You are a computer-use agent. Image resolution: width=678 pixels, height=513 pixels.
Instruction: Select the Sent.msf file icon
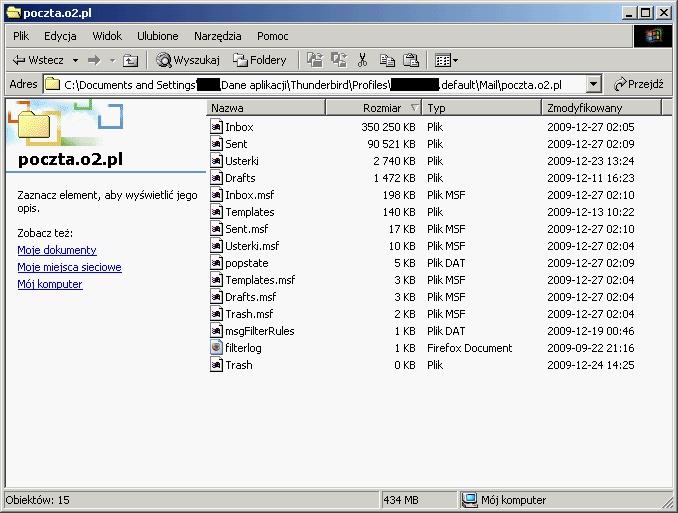(216, 228)
